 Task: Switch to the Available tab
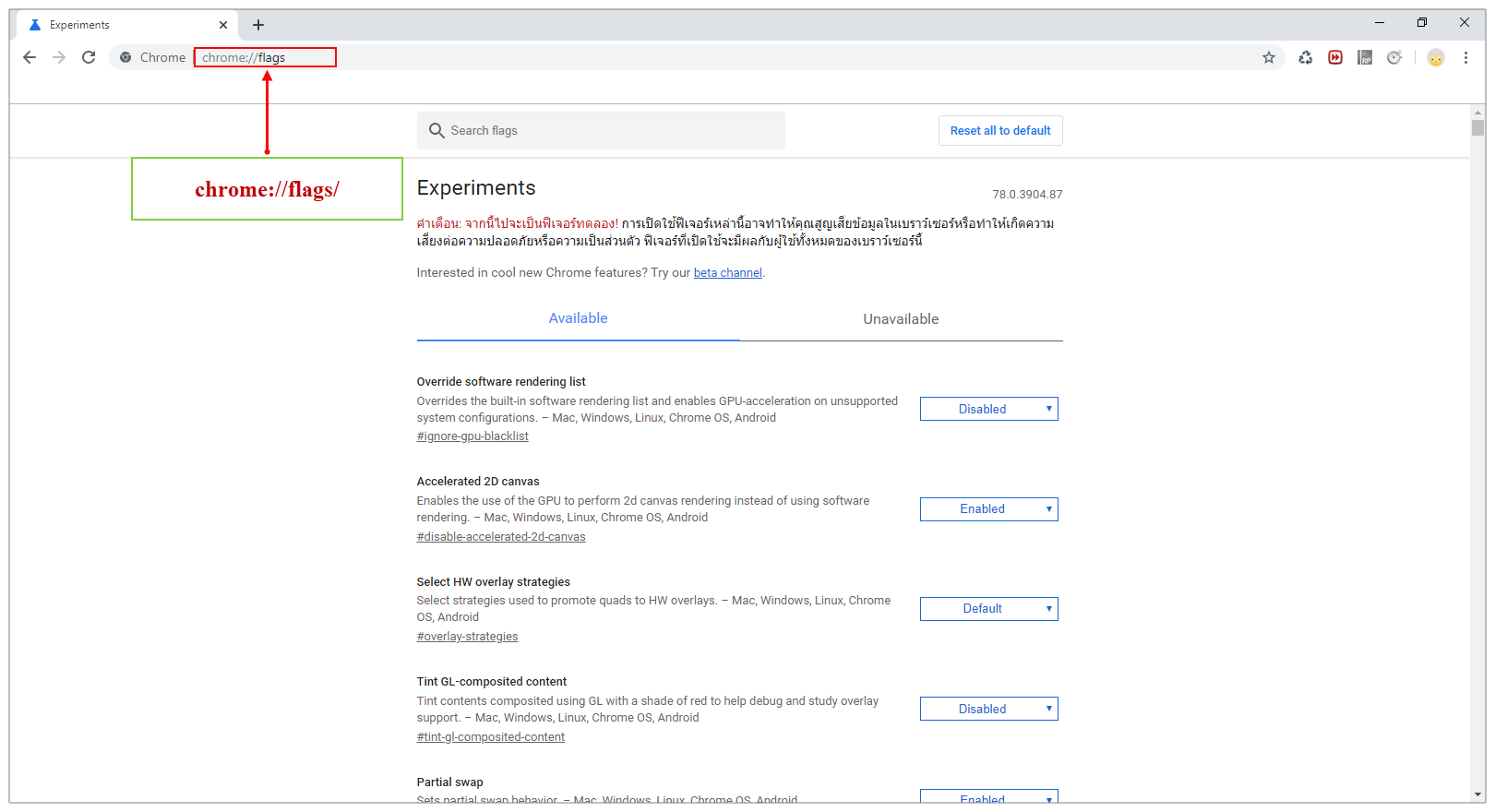coord(578,318)
